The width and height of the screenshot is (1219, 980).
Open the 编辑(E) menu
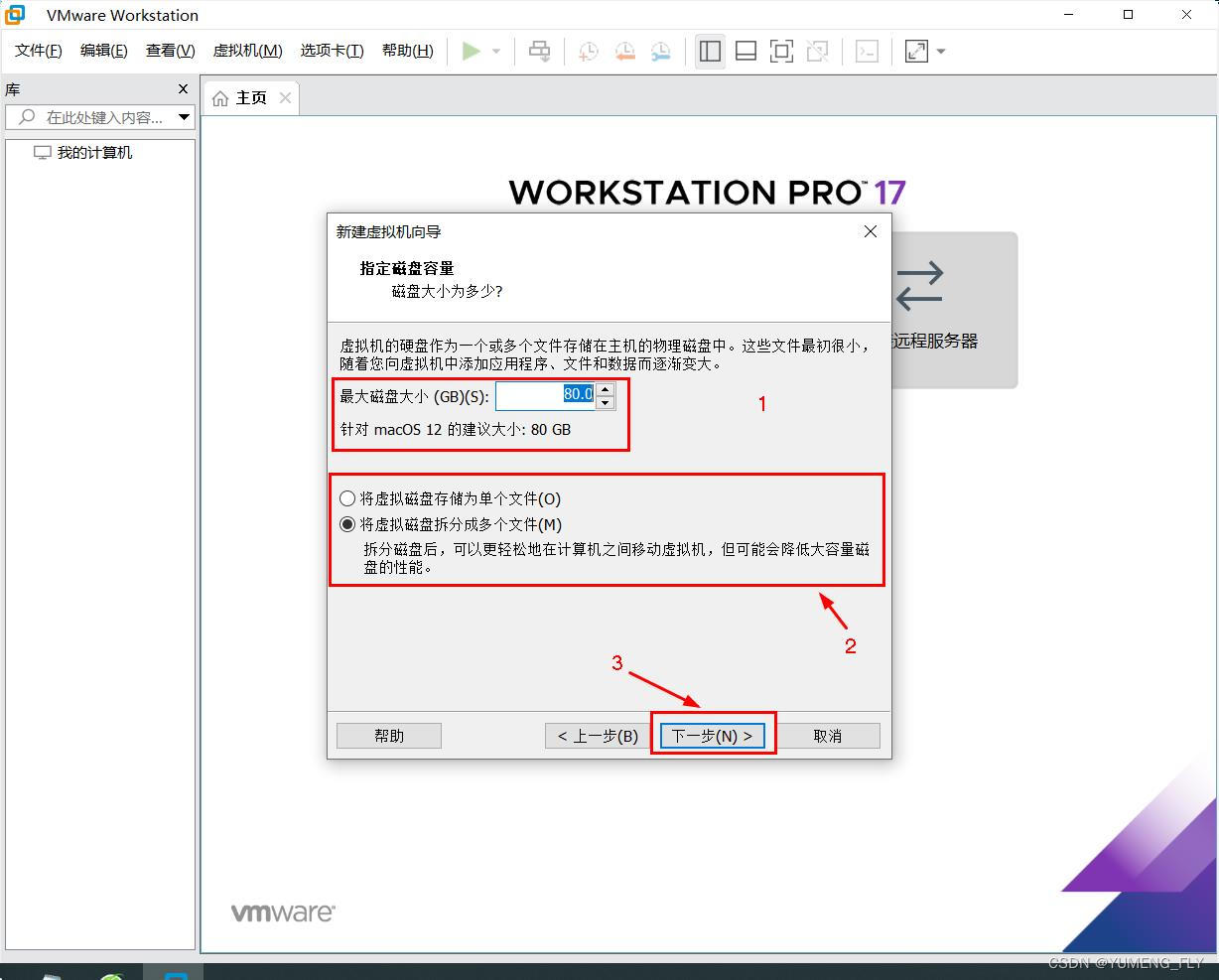click(x=104, y=51)
